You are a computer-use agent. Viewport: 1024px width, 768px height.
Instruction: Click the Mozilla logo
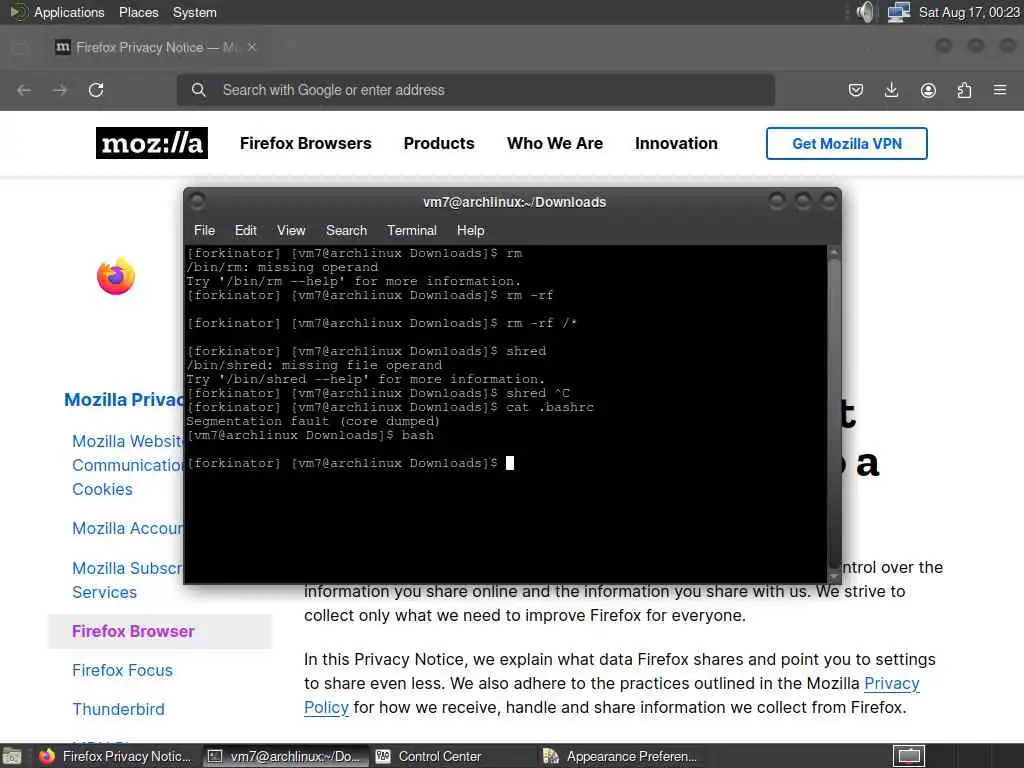pos(152,143)
